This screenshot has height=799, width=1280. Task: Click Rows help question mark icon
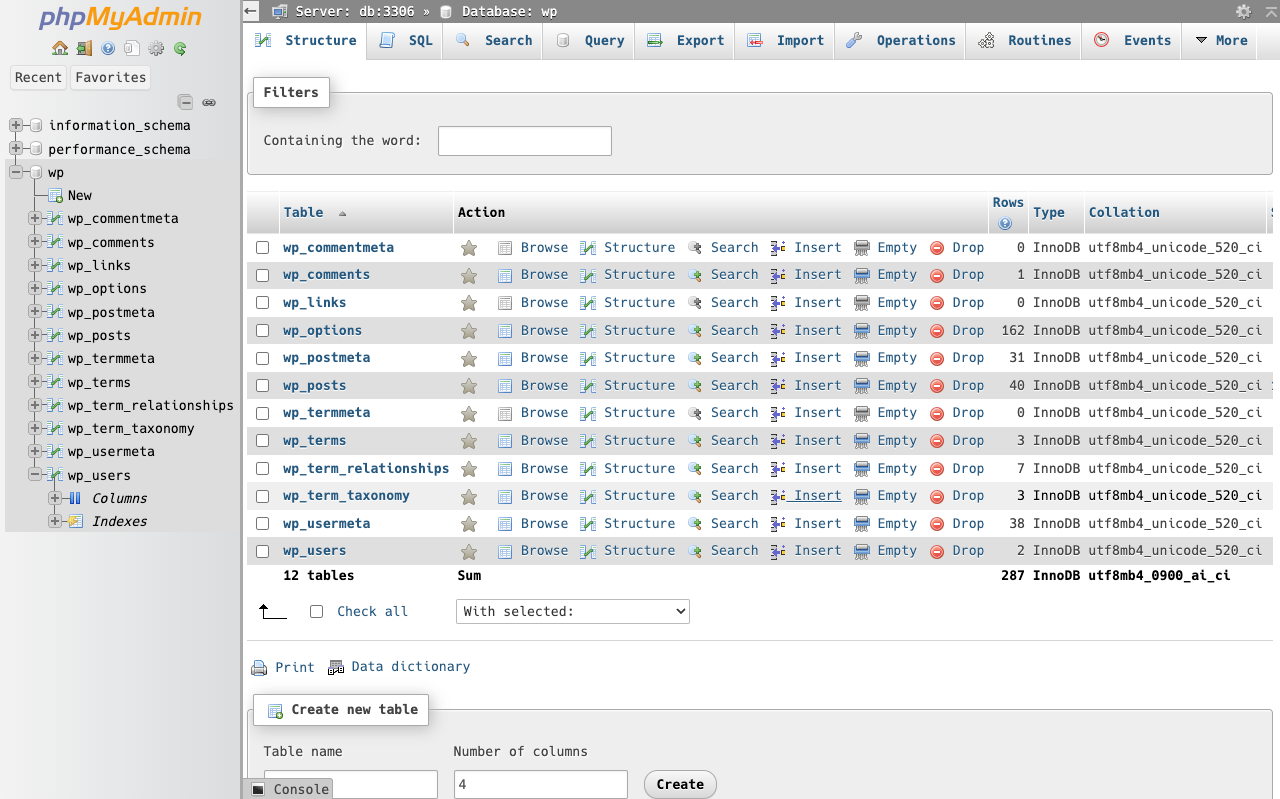(x=1005, y=224)
